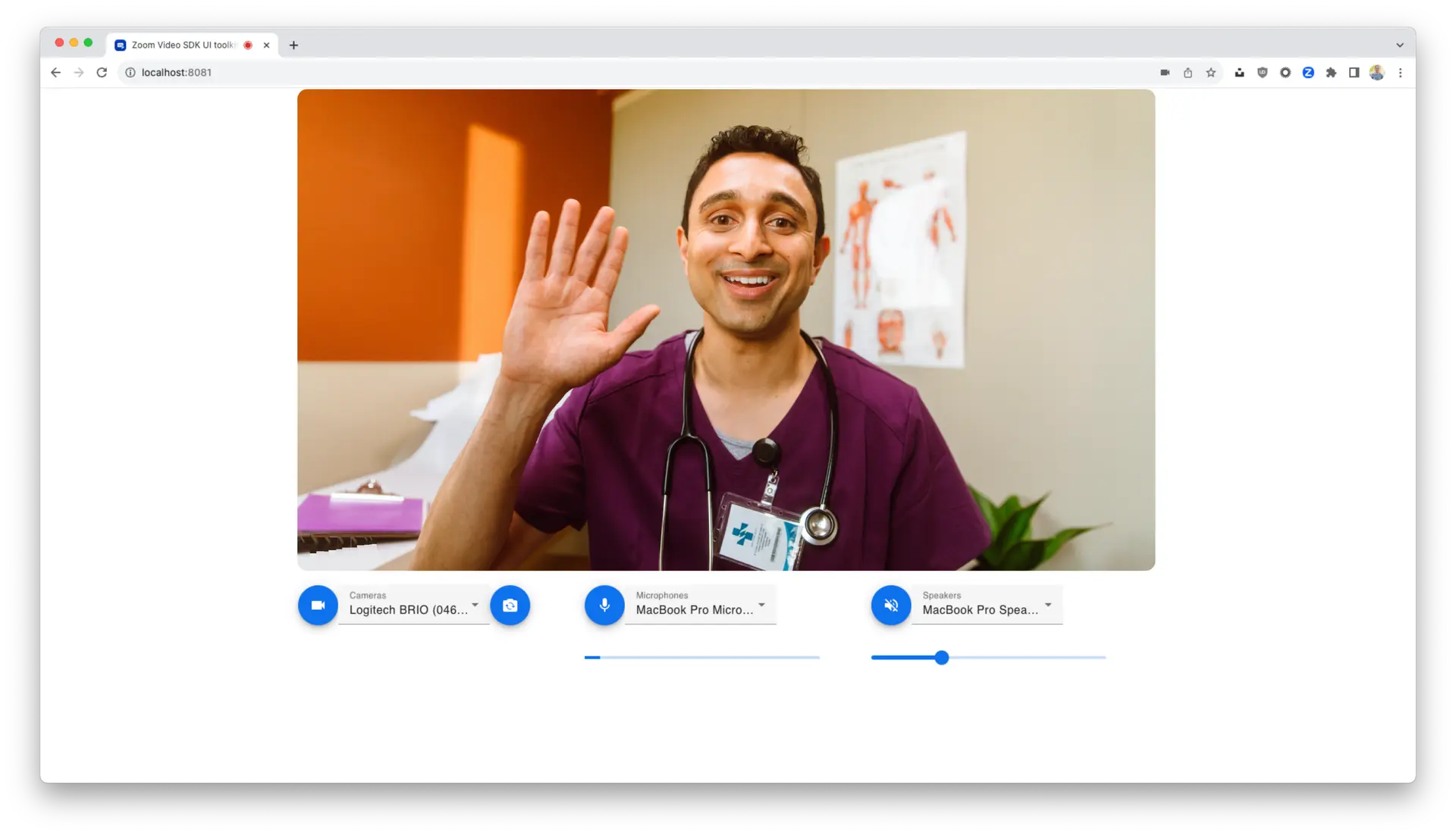1456x836 pixels.
Task: Click the Chrome profile avatar
Action: [1377, 73]
